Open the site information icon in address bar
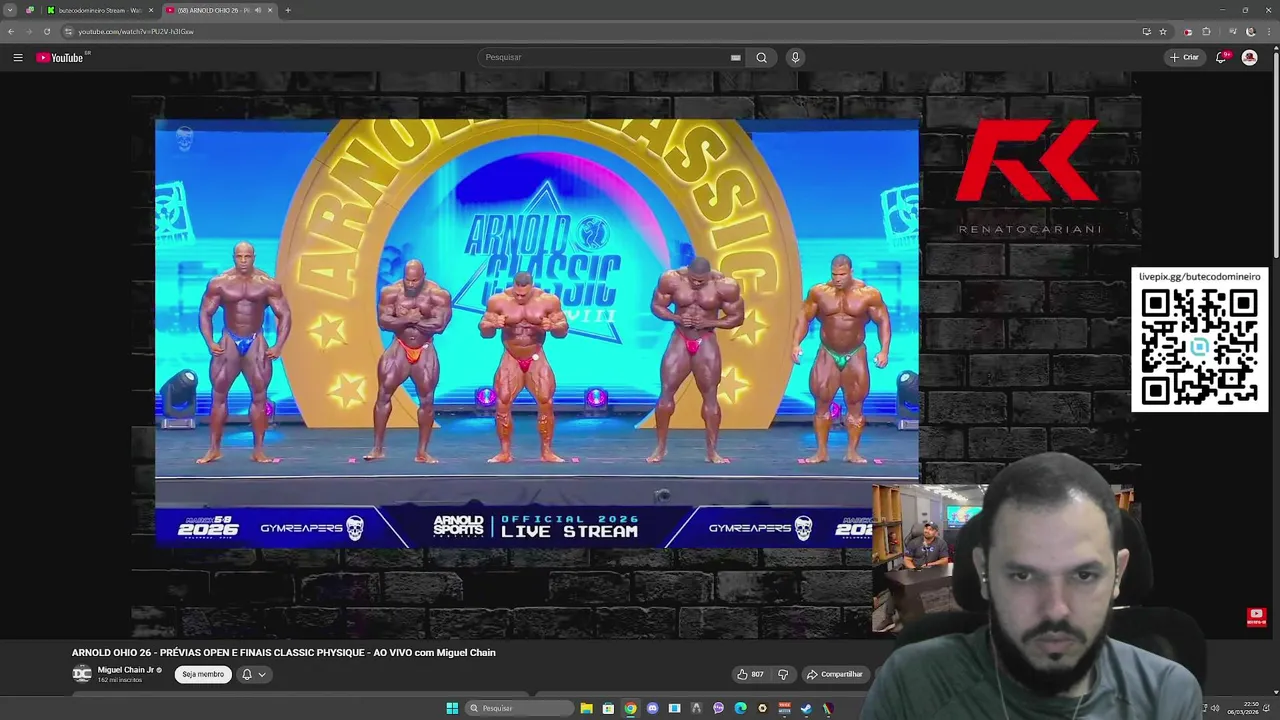1280x720 pixels. 68,31
